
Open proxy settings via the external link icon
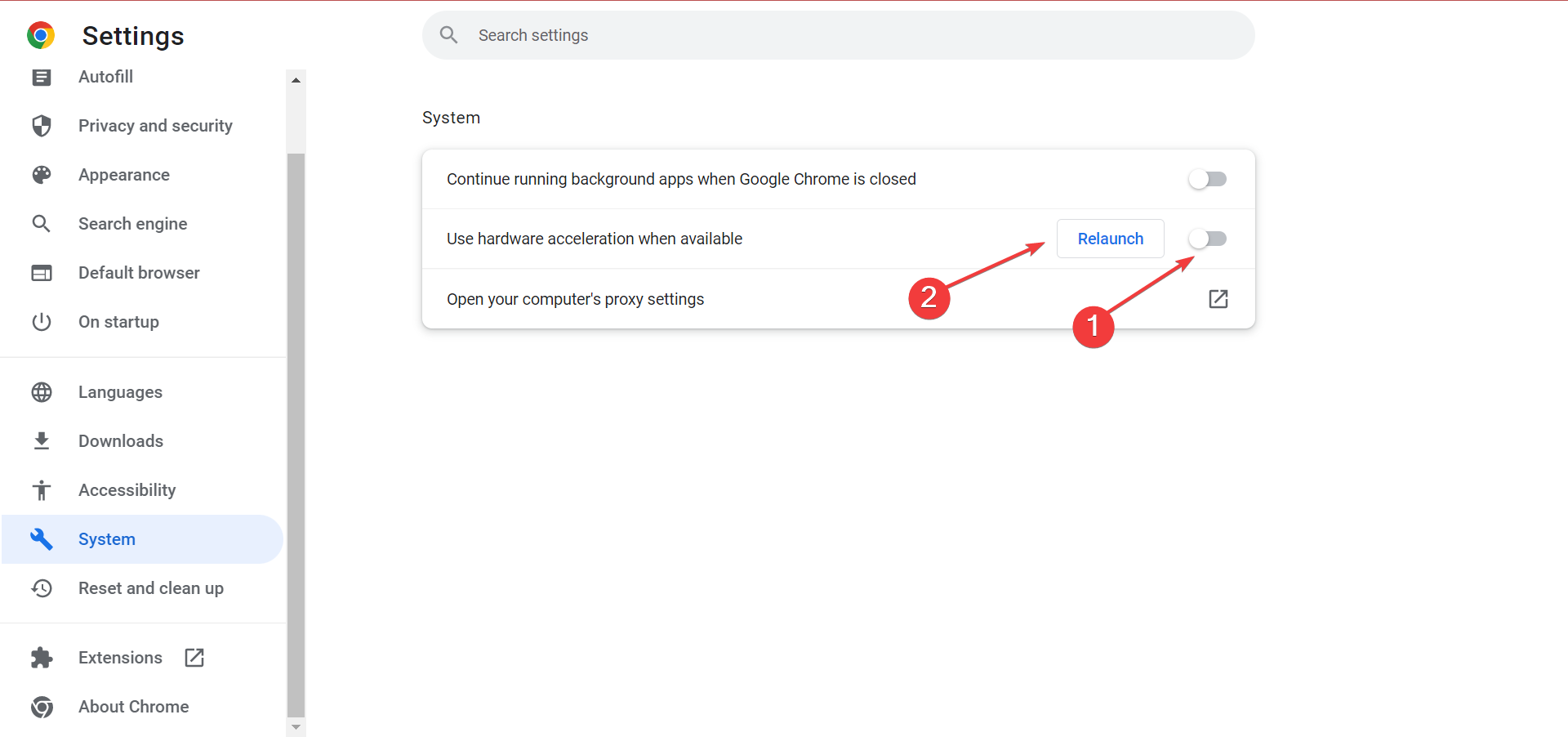tap(1218, 299)
